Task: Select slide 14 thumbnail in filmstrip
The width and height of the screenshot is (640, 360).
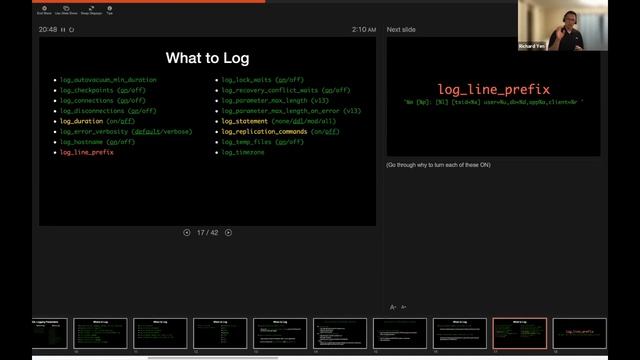Action: point(340,333)
